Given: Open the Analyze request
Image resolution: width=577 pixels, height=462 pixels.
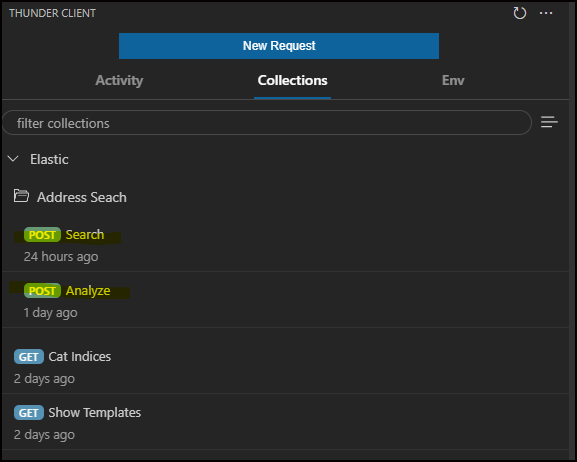Looking at the screenshot, I should click(x=88, y=291).
